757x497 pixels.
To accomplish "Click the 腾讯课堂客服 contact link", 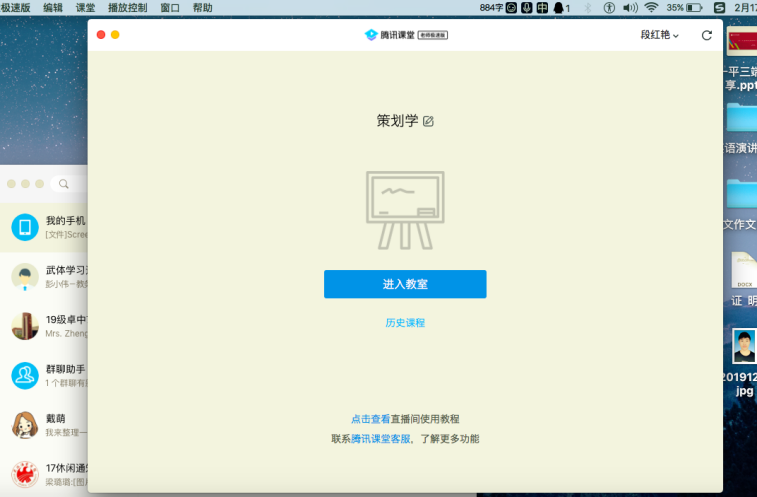I will 380,439.
